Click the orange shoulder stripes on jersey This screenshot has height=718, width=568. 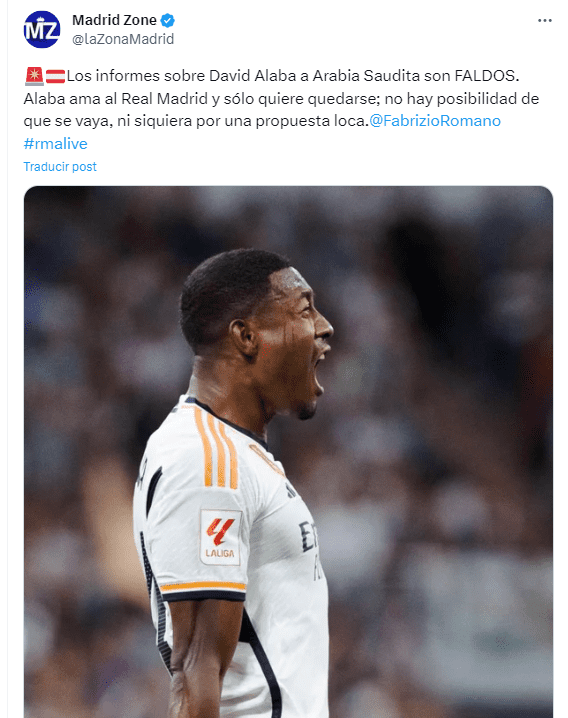tap(216, 448)
